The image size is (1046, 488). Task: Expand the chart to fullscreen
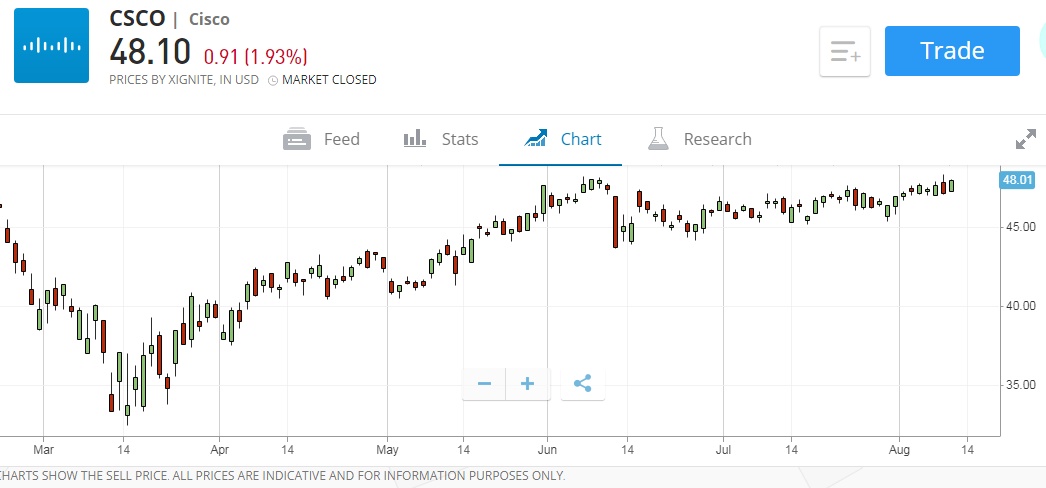click(1026, 140)
